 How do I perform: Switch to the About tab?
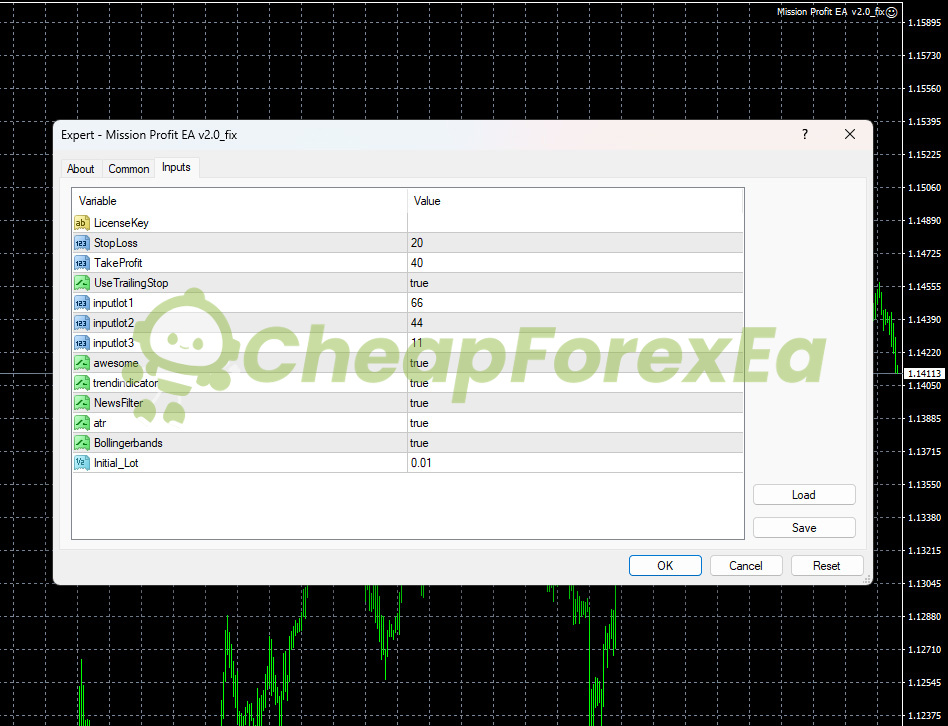(80, 169)
